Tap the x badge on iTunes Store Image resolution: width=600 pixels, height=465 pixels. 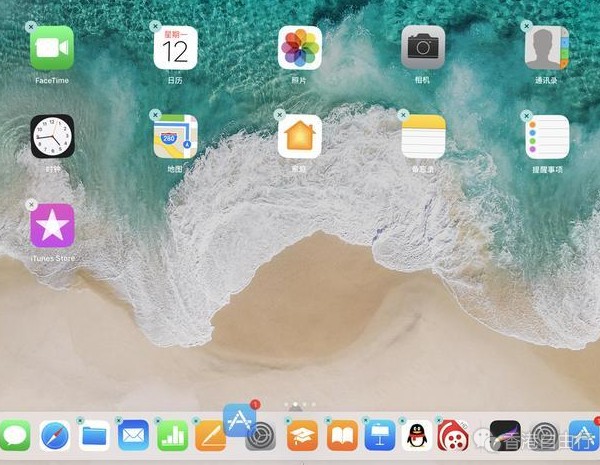pyautogui.click(x=31, y=205)
